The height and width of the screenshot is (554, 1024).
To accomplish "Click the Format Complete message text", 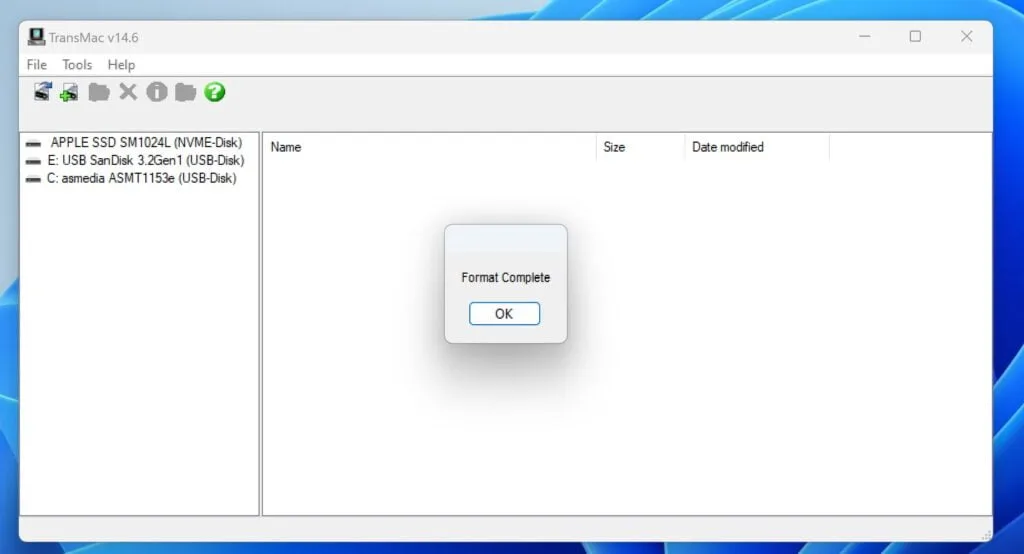I will [505, 278].
